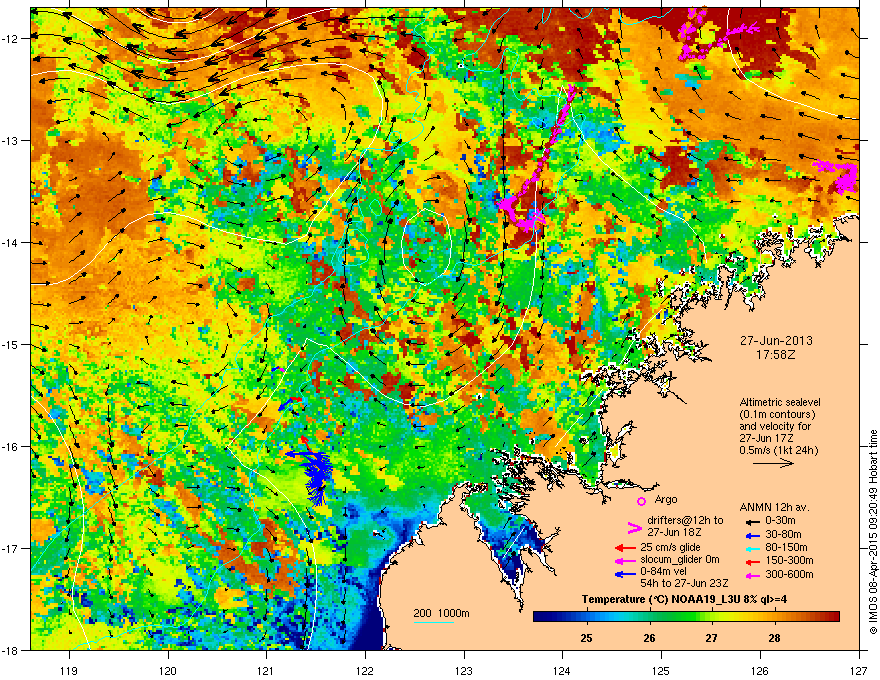Click the longitude axis label 124
This screenshot has height=680, width=880.
562,670
